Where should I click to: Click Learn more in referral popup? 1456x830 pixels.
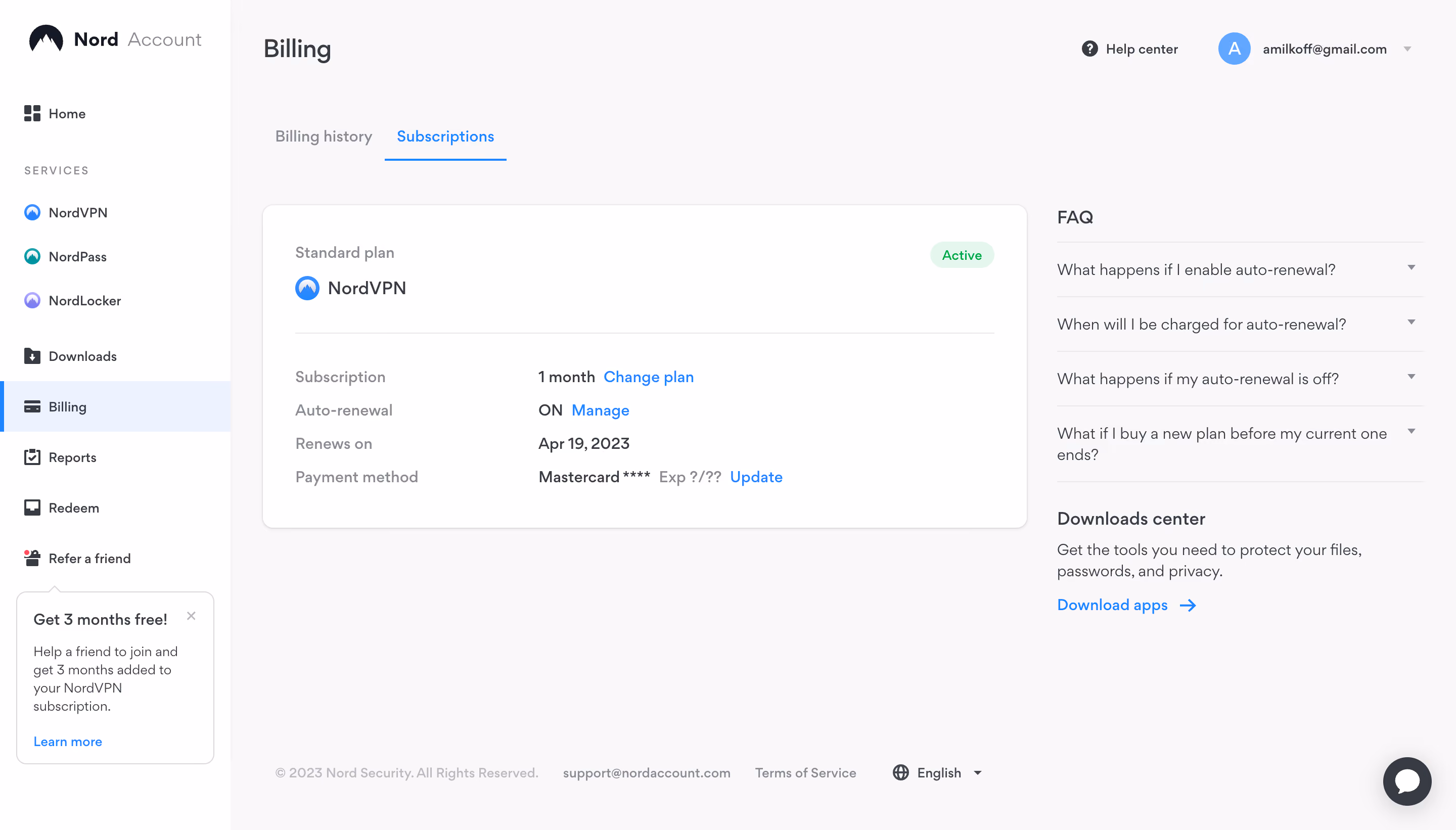68,742
